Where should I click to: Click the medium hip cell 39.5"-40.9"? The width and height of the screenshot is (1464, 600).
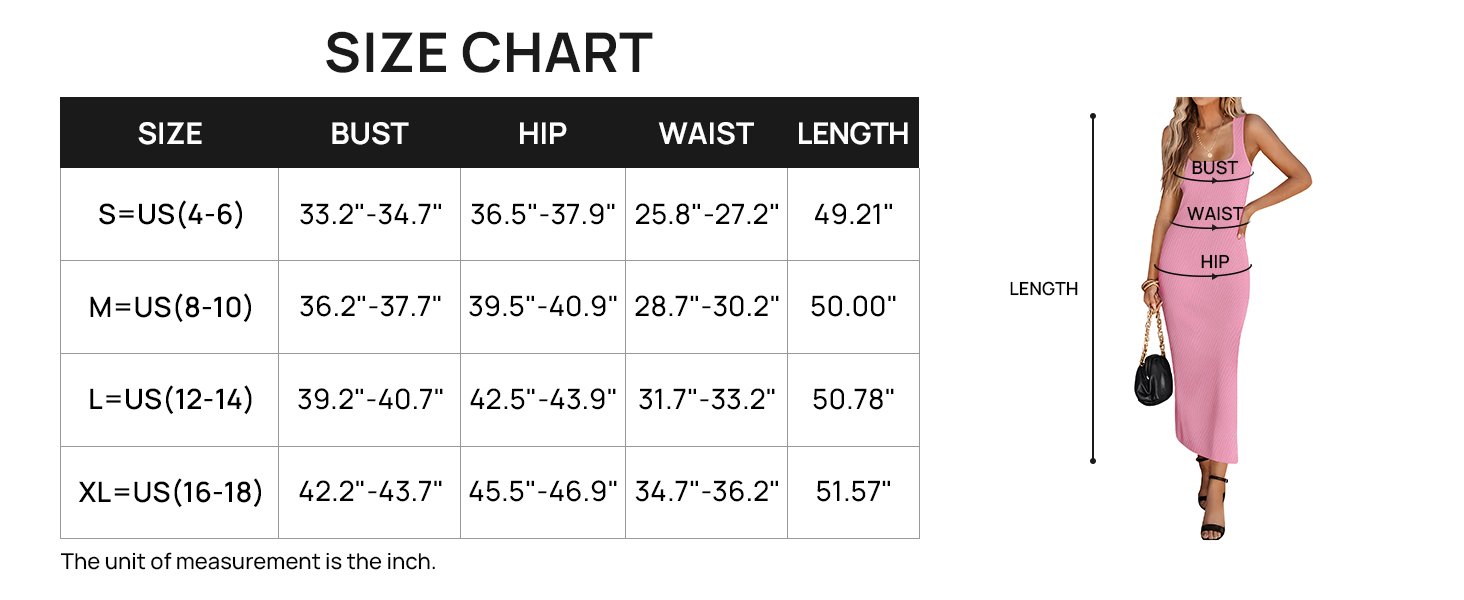click(543, 307)
